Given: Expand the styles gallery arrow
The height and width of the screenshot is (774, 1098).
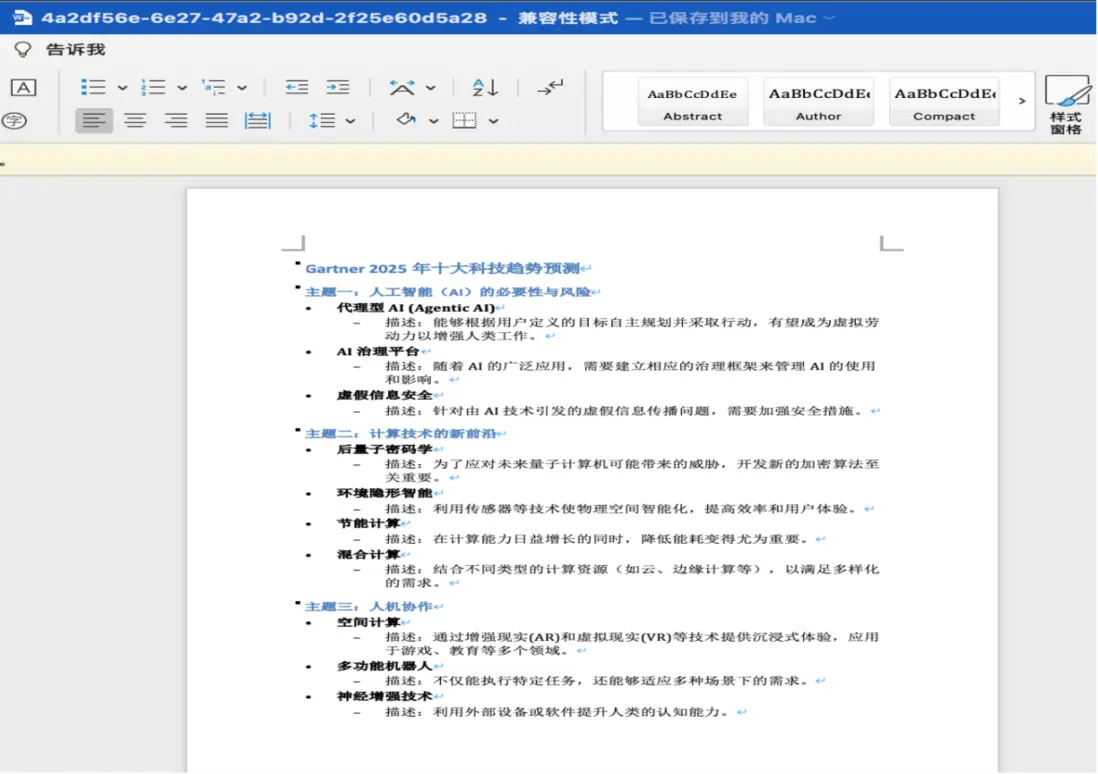Looking at the screenshot, I should (x=1021, y=101).
